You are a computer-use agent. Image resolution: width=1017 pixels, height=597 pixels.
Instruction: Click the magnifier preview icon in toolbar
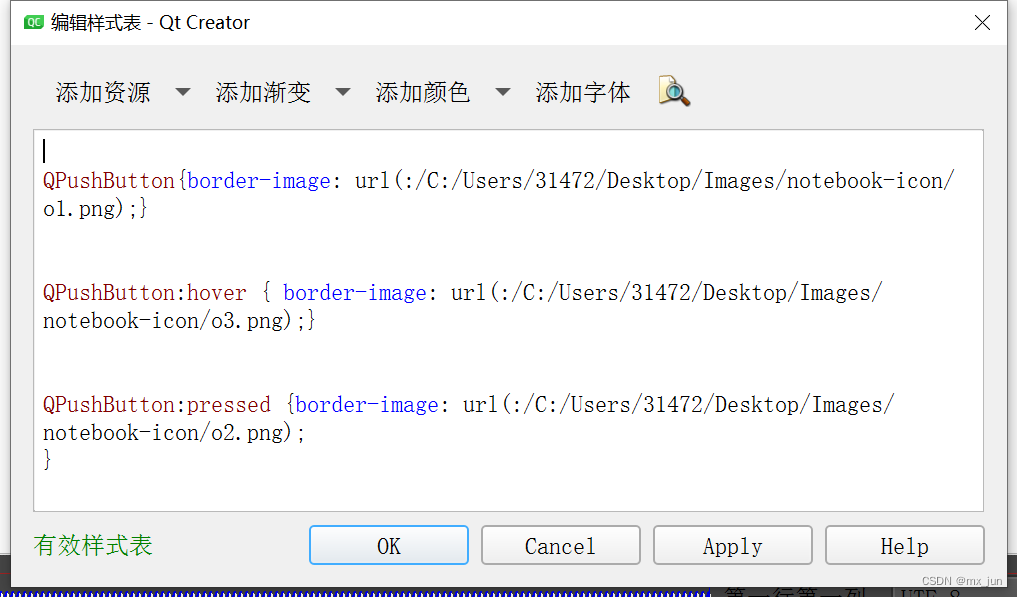pos(674,91)
